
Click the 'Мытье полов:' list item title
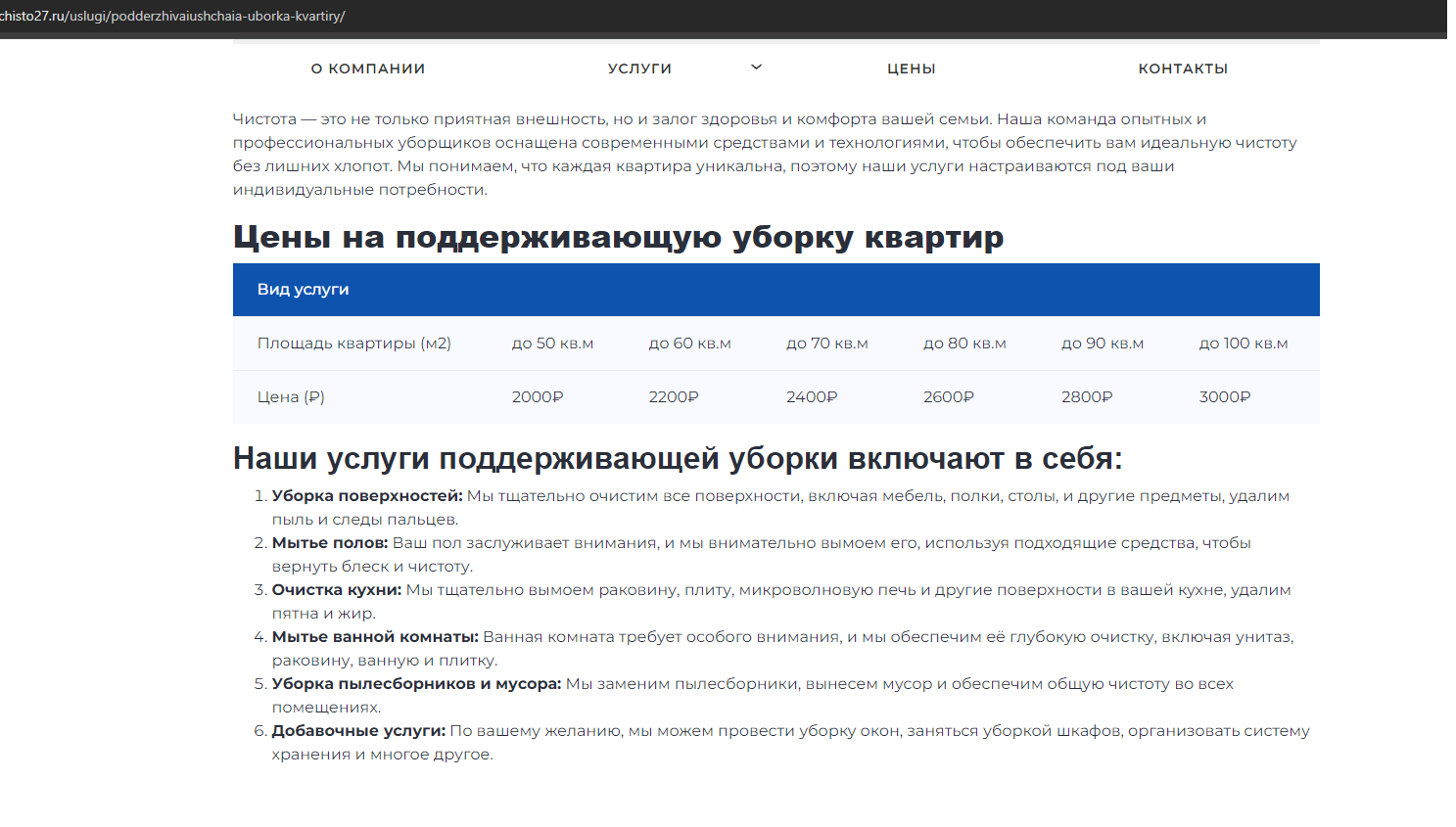tap(330, 543)
